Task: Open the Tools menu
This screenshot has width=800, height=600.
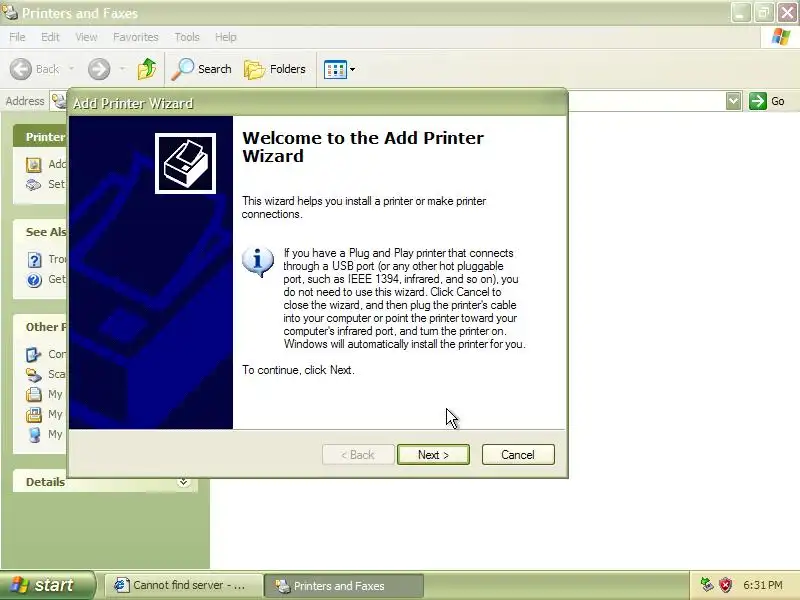Action: [187, 37]
